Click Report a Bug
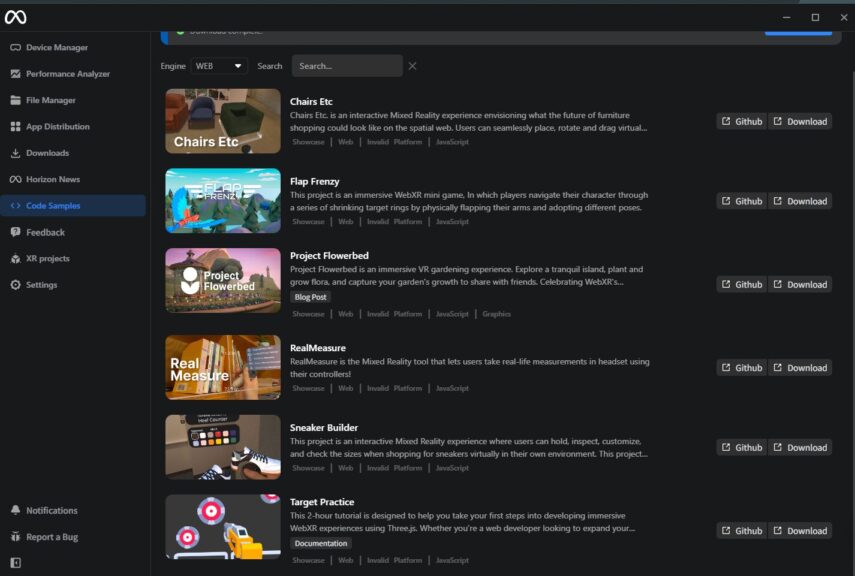Viewport: 855px width, 576px height. pyautogui.click(x=73, y=537)
